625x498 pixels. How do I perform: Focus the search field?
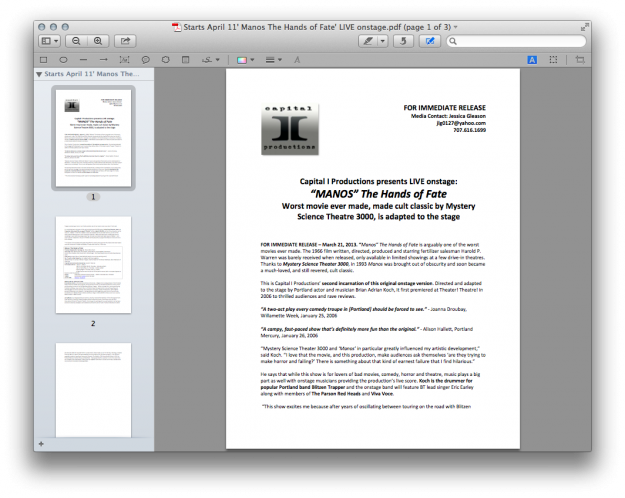click(x=516, y=41)
